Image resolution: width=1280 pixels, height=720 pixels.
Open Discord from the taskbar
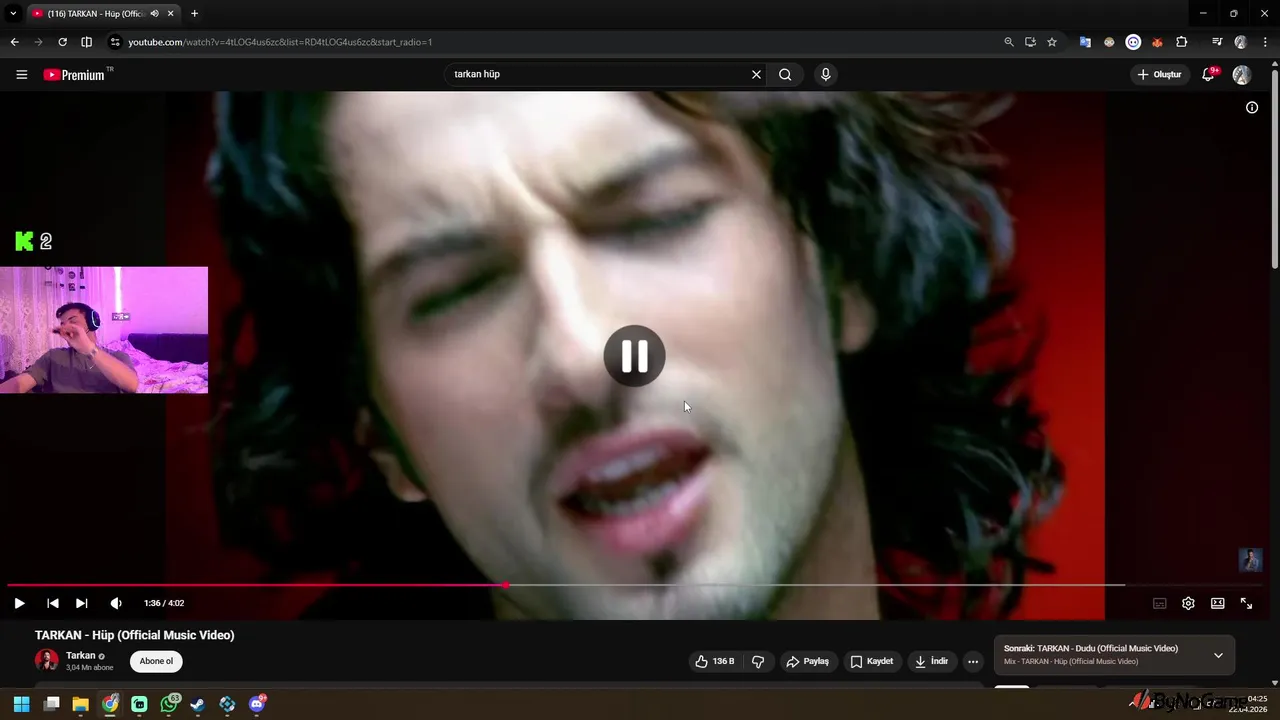(257, 704)
